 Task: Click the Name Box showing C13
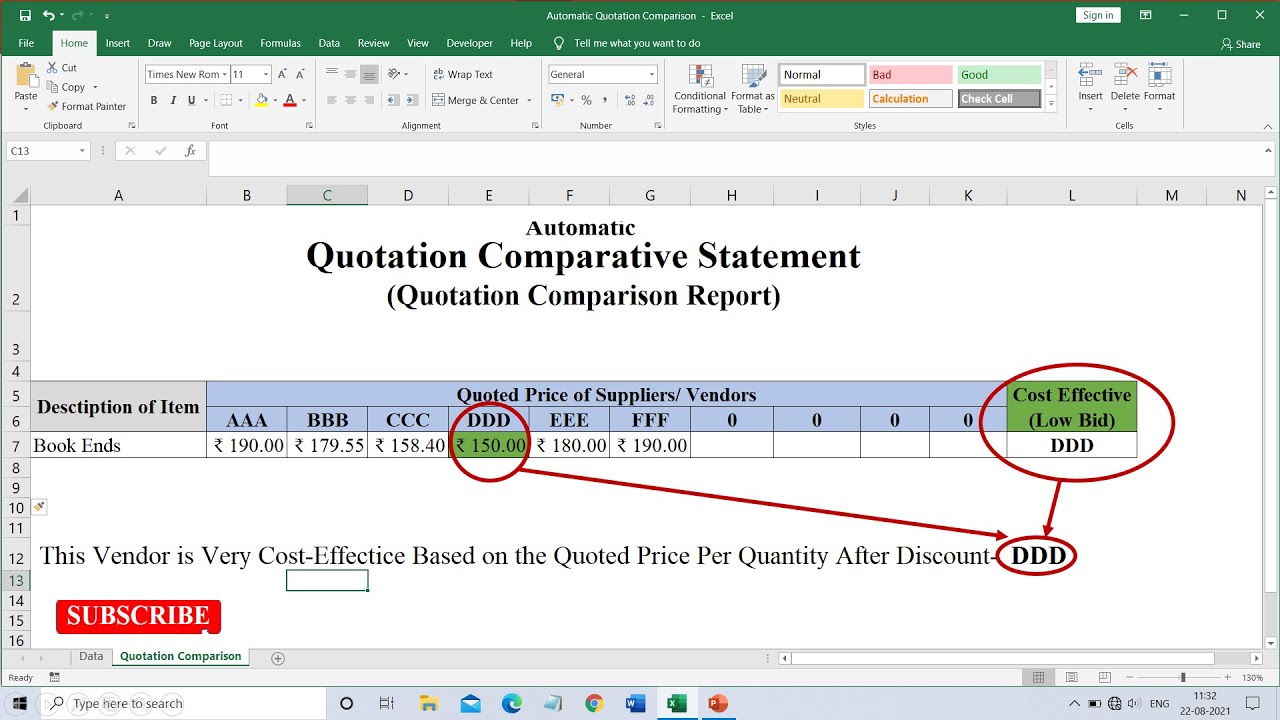point(48,151)
